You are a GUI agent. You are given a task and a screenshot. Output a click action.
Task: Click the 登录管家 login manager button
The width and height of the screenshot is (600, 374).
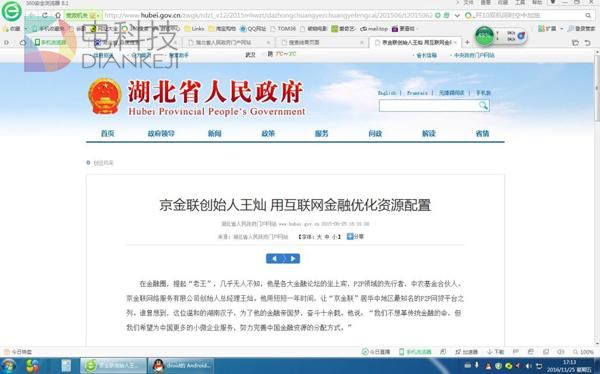click(x=581, y=29)
